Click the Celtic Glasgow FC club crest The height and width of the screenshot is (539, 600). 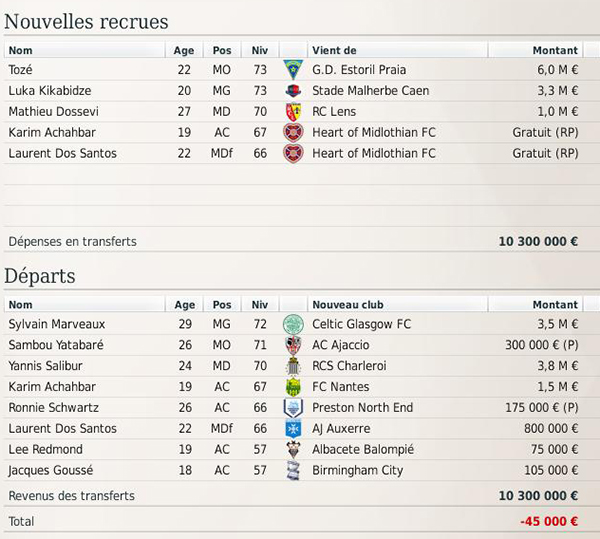(x=293, y=324)
